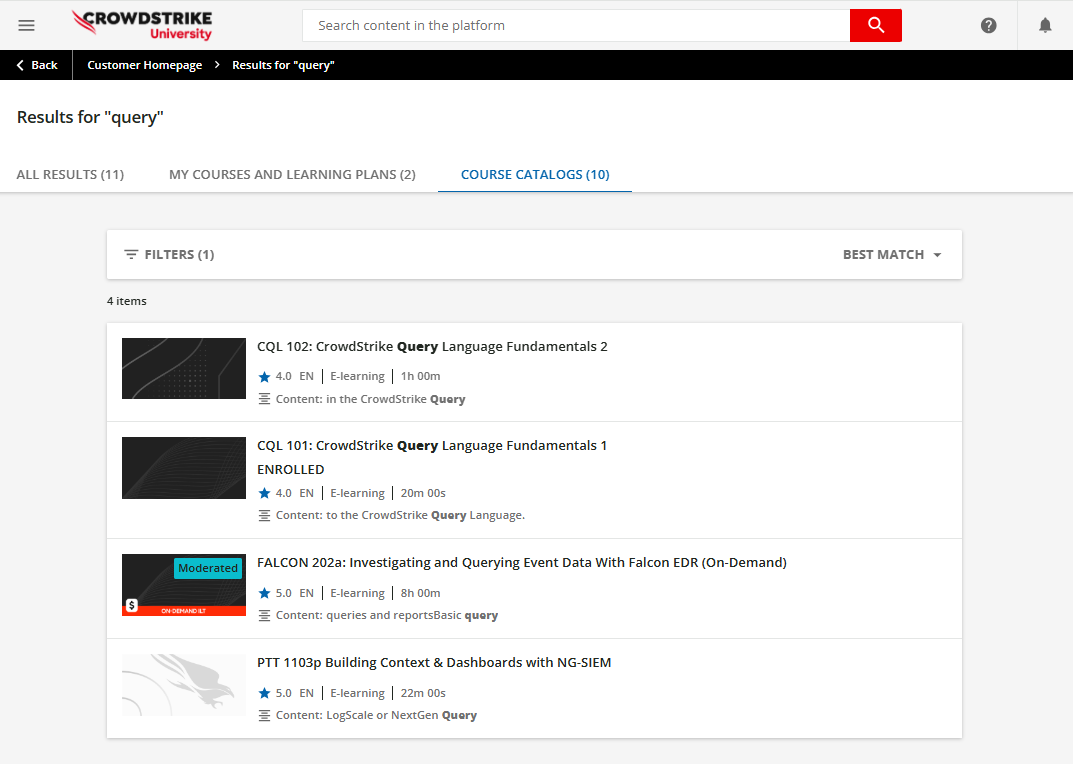Open the Best Match sort dropdown
The width and height of the screenshot is (1073, 764).
tap(892, 255)
